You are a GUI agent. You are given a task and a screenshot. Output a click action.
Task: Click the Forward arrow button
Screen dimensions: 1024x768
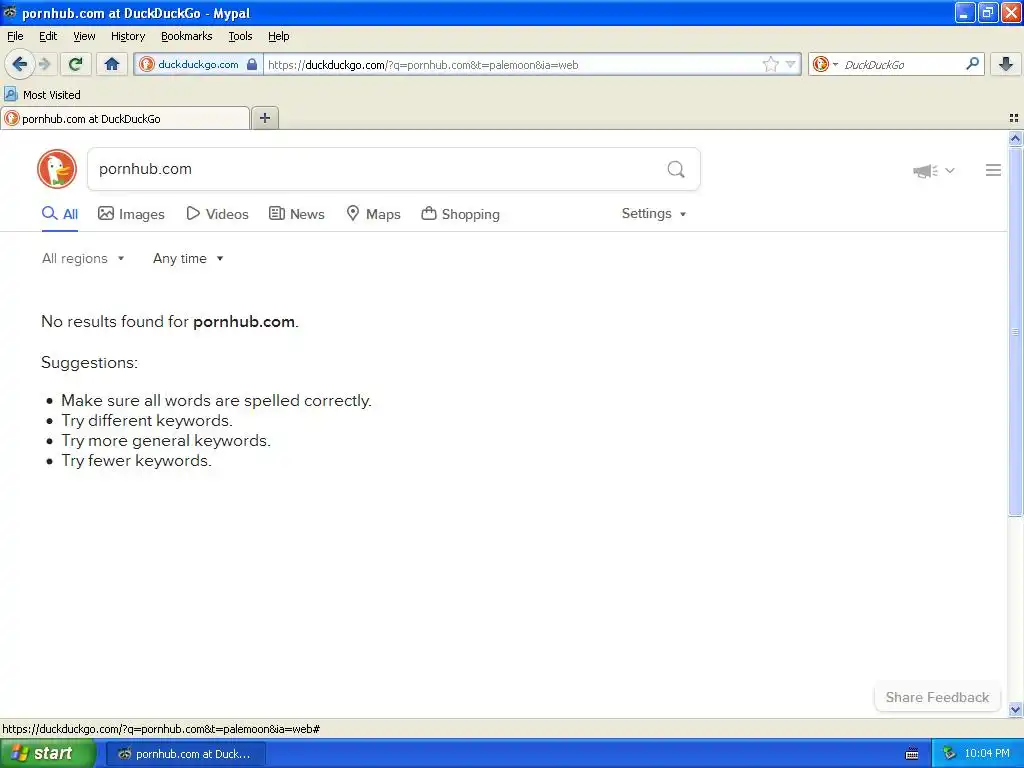44,64
